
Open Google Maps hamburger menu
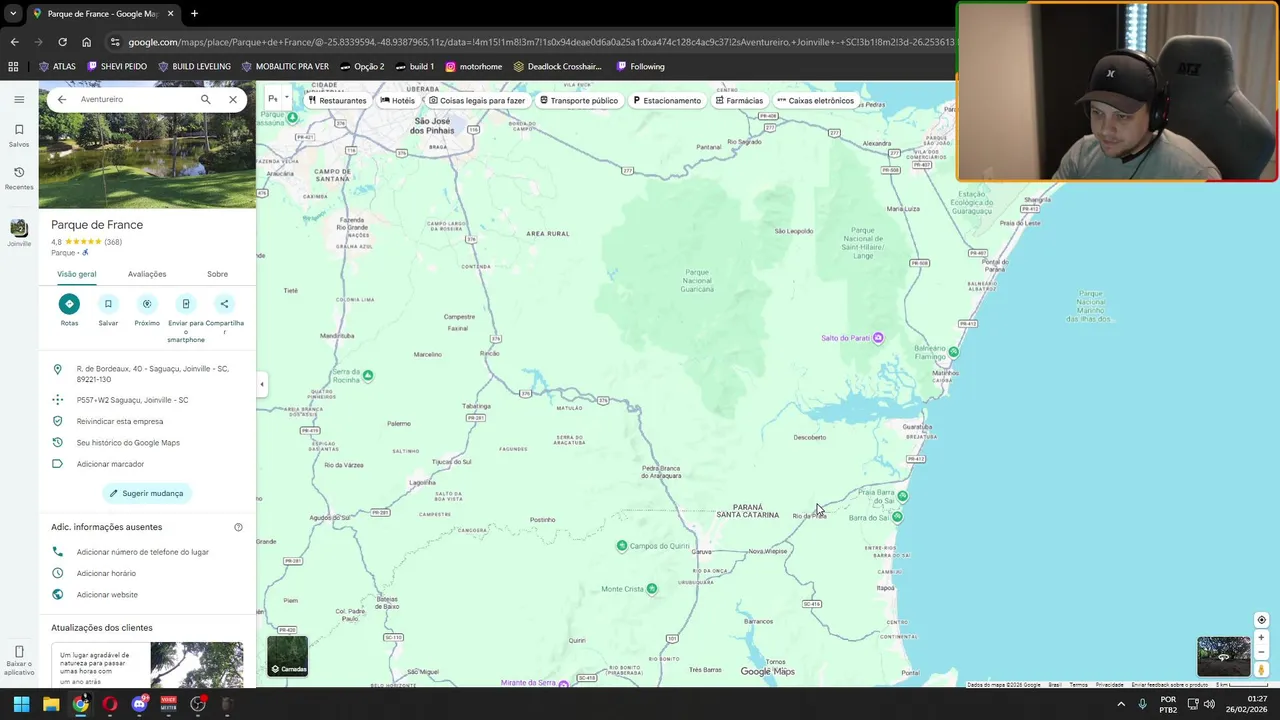(x=19, y=99)
